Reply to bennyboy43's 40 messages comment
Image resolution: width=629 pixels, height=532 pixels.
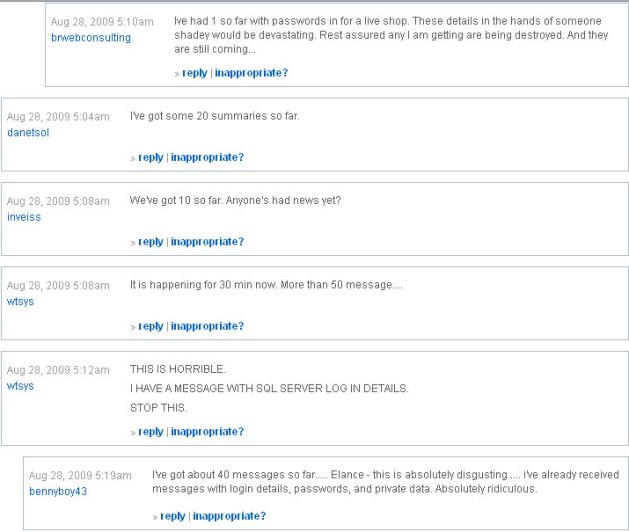coord(173,516)
